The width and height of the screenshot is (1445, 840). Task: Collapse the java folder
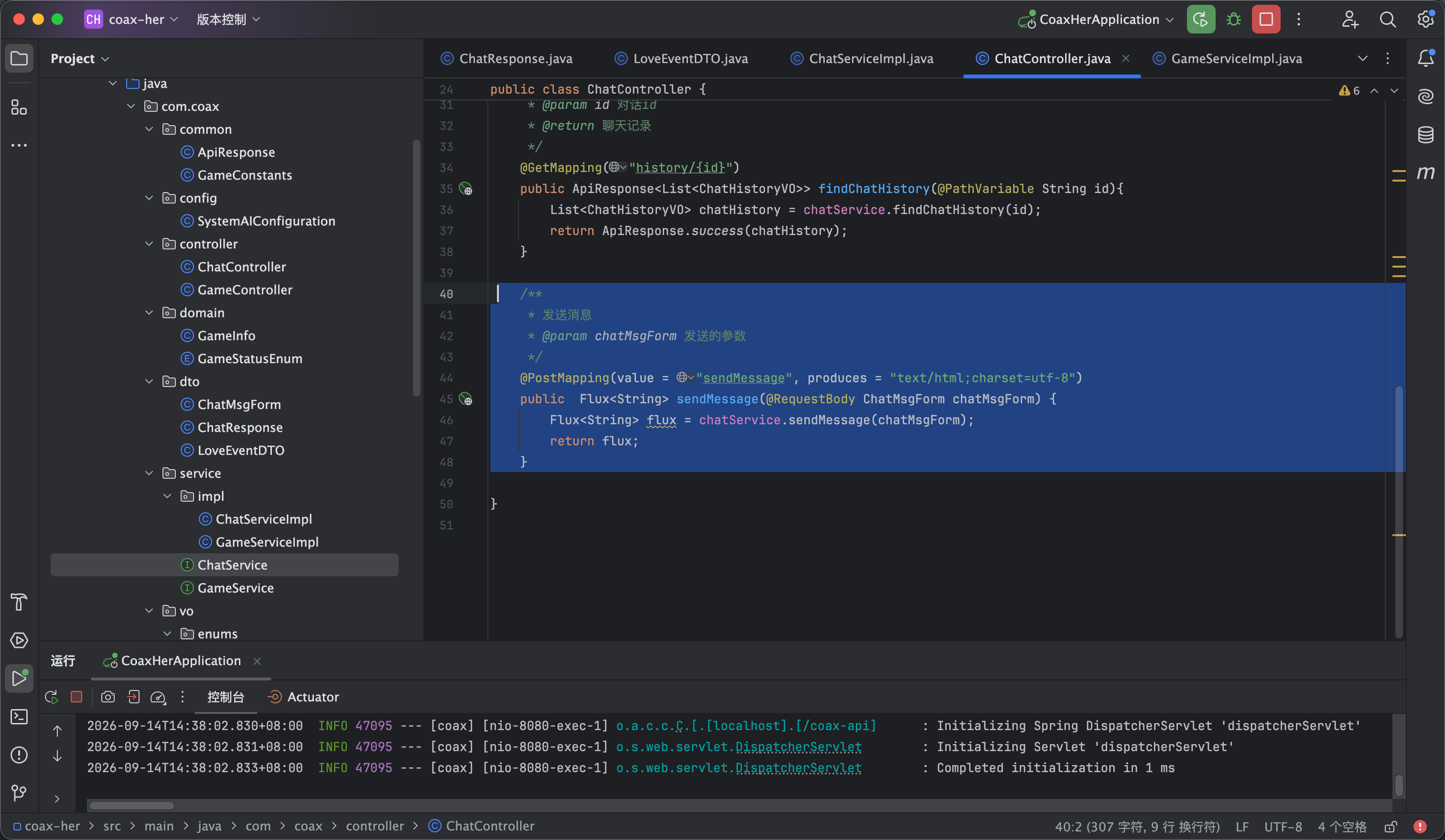pyautogui.click(x=113, y=84)
